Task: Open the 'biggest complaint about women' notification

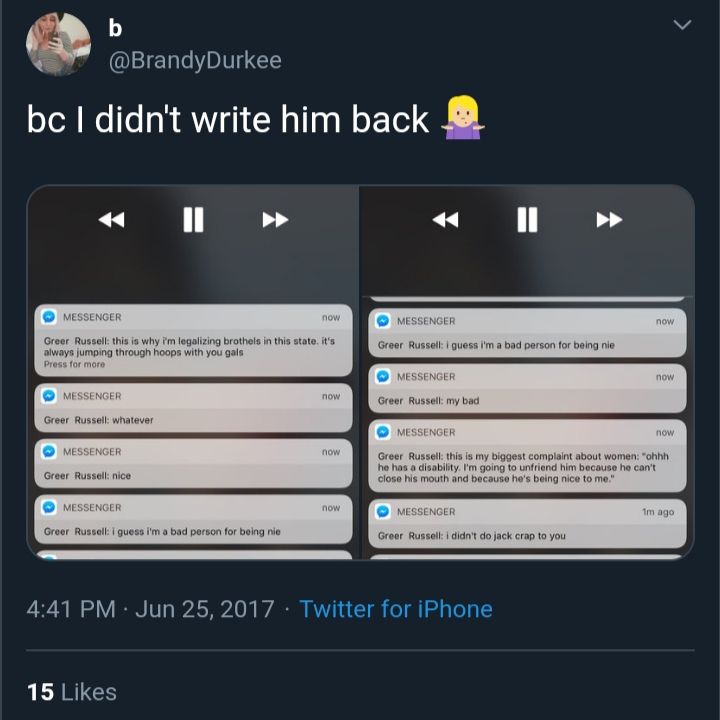Action: [x=527, y=456]
